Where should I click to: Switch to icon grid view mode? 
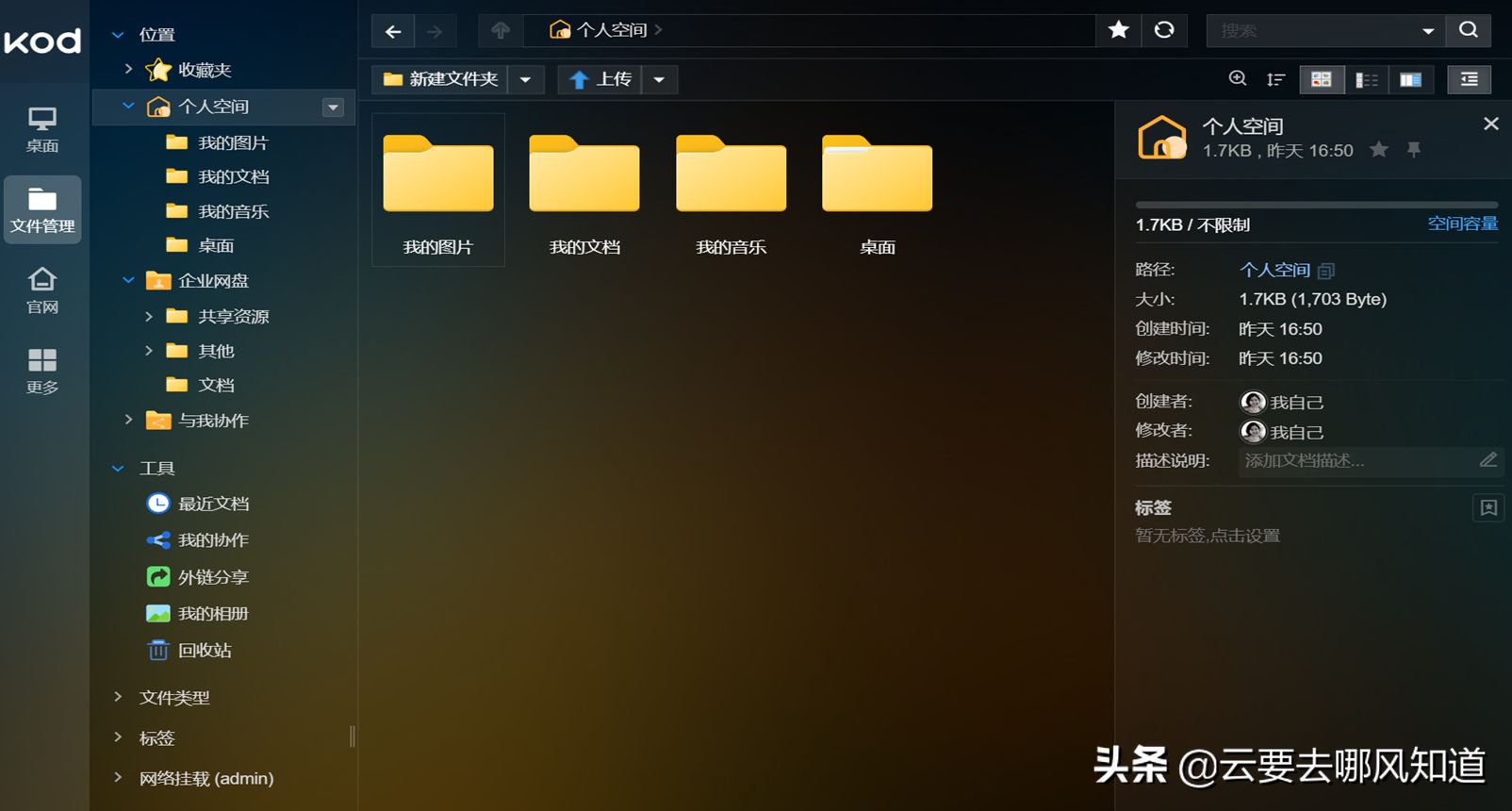tap(1322, 79)
